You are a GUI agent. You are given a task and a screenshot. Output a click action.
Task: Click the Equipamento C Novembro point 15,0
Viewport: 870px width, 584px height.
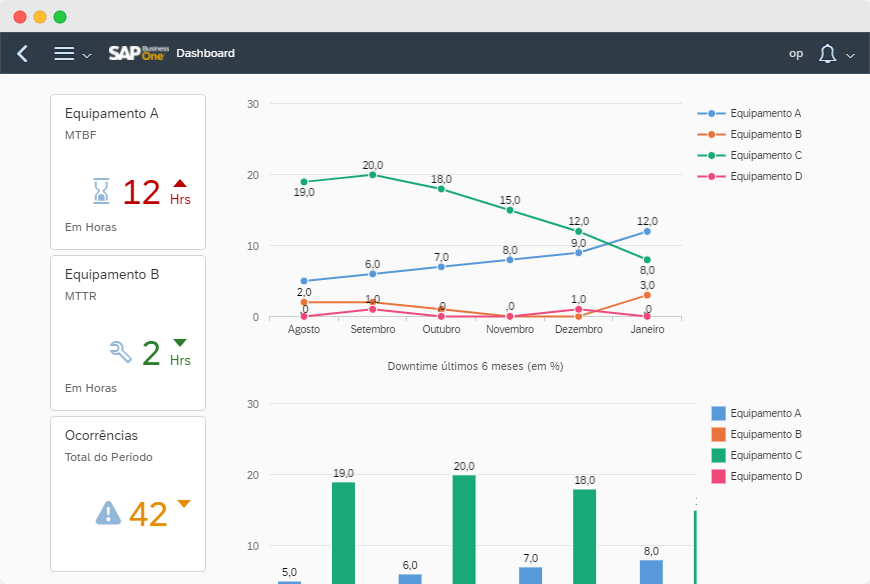point(510,210)
